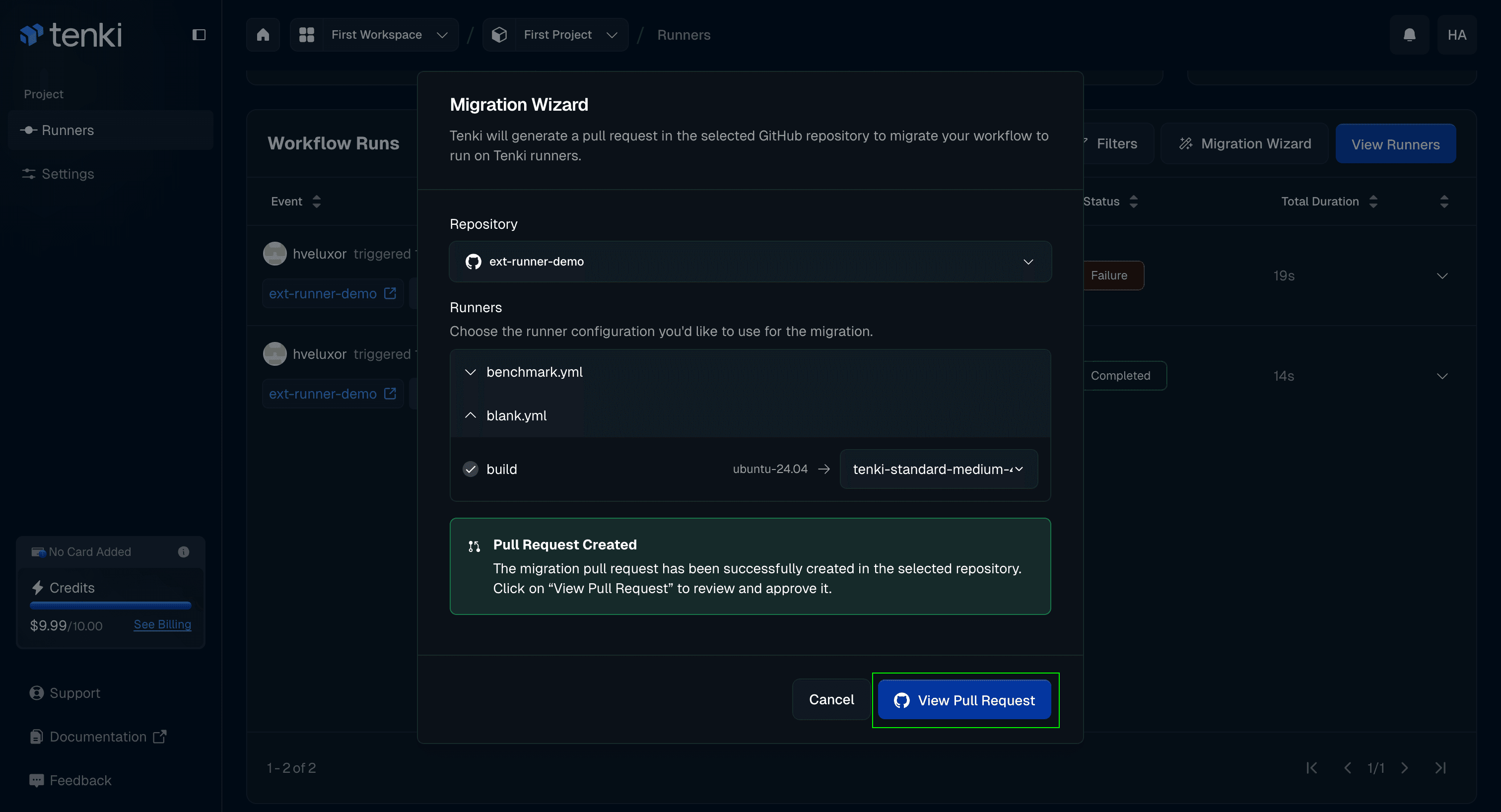Image resolution: width=1501 pixels, height=812 pixels.
Task: Toggle the build job checkbox
Action: click(x=470, y=469)
